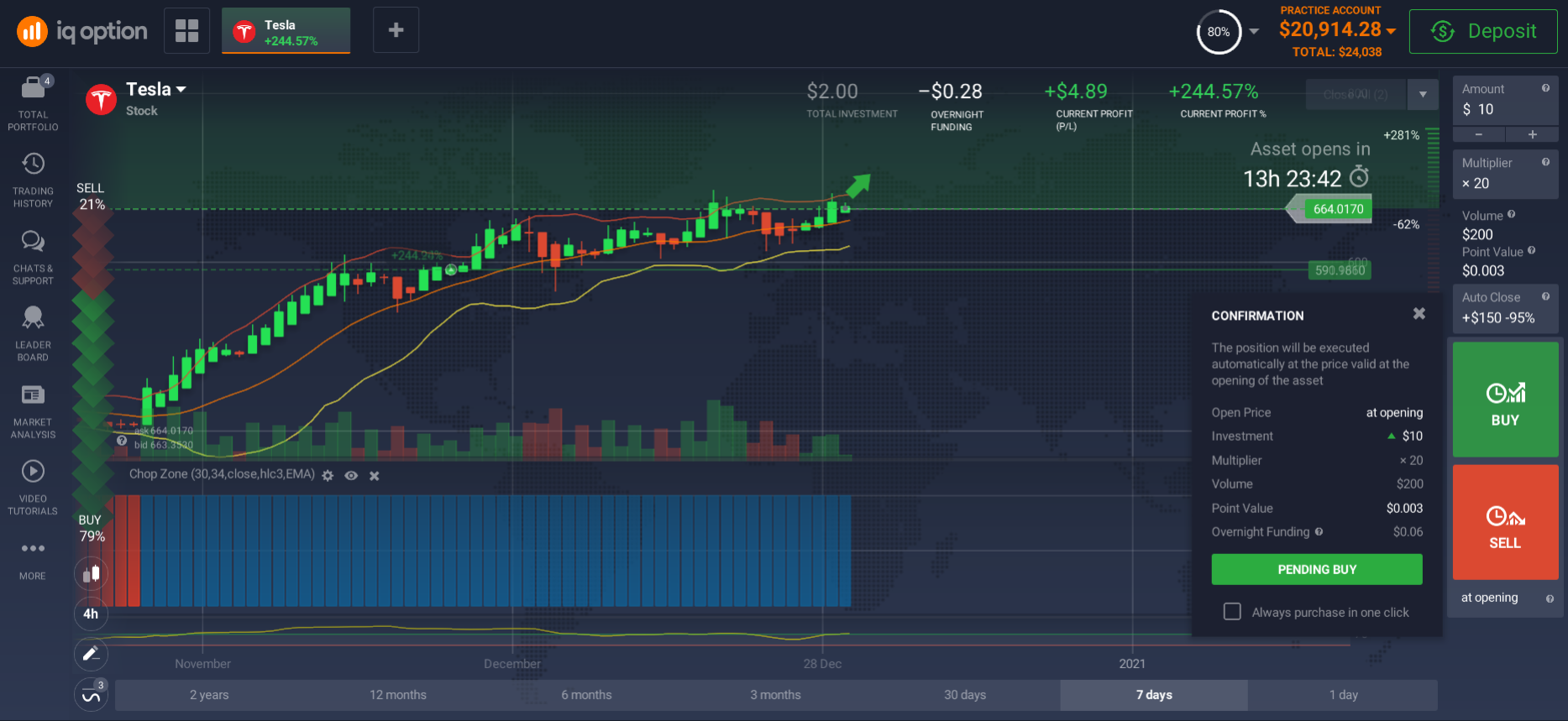Click the red SELL button

click(1505, 522)
